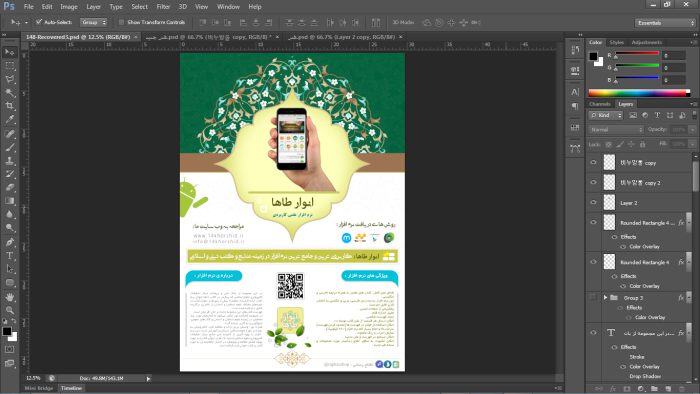This screenshot has height=394, width=700.
Task: Hide the 'copy 2' layer
Action: coord(593,182)
